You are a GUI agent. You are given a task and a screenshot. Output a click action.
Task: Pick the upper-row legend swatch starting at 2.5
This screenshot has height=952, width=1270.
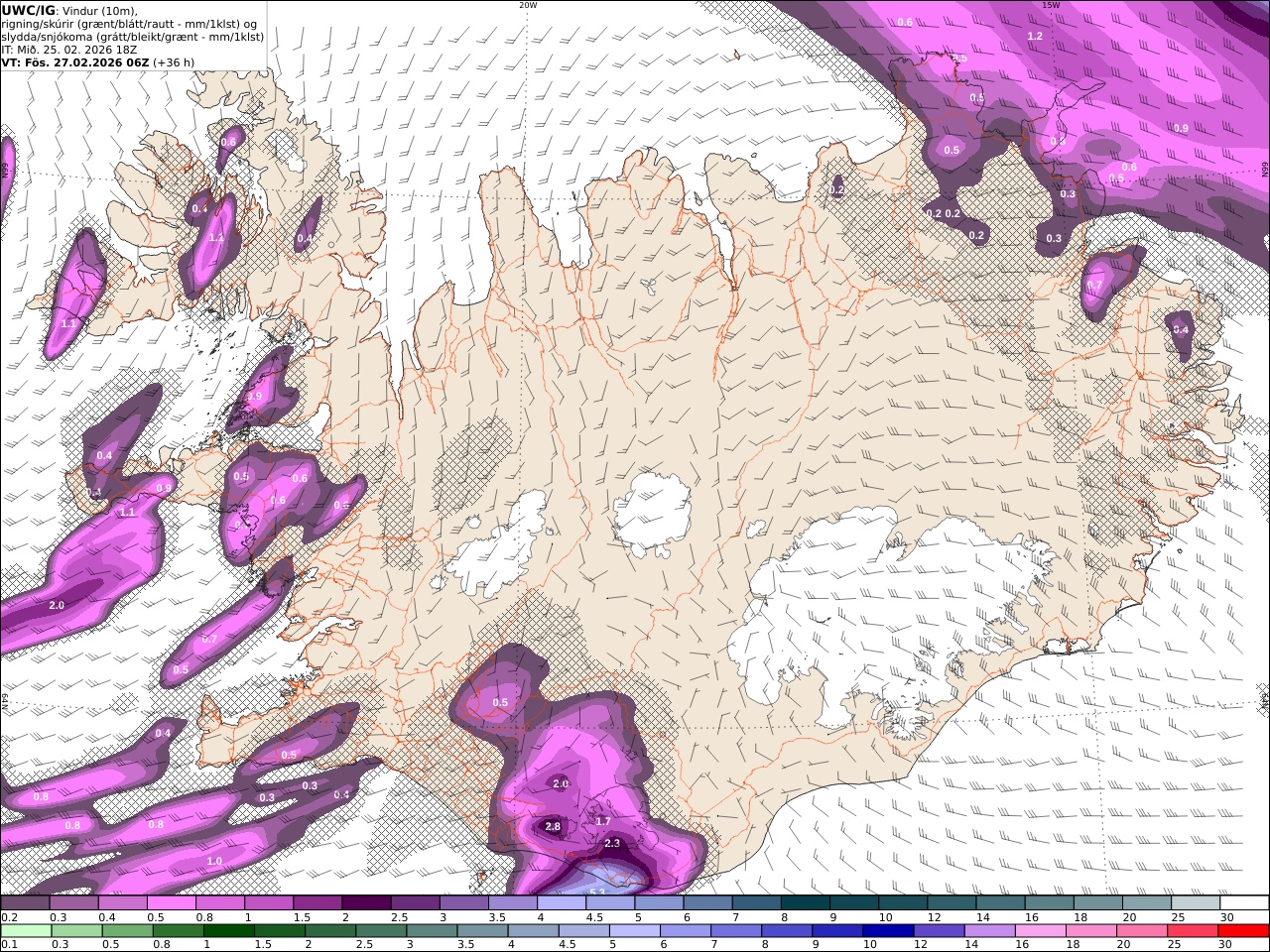pyautogui.click(x=415, y=903)
